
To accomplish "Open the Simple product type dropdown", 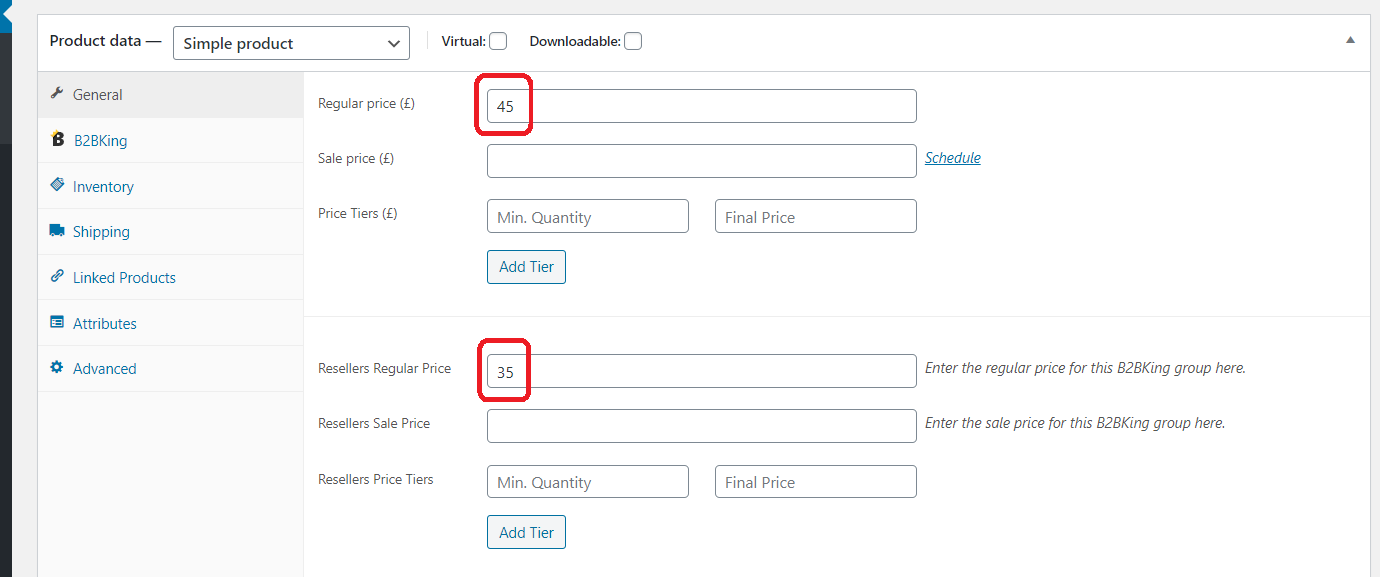I will pyautogui.click(x=291, y=43).
